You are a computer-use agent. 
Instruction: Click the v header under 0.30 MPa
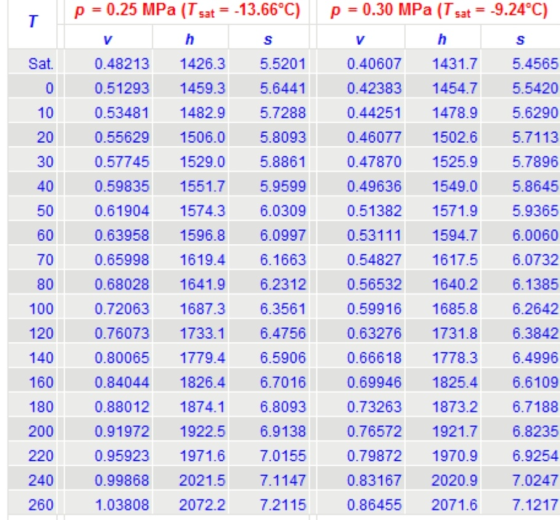(360, 39)
